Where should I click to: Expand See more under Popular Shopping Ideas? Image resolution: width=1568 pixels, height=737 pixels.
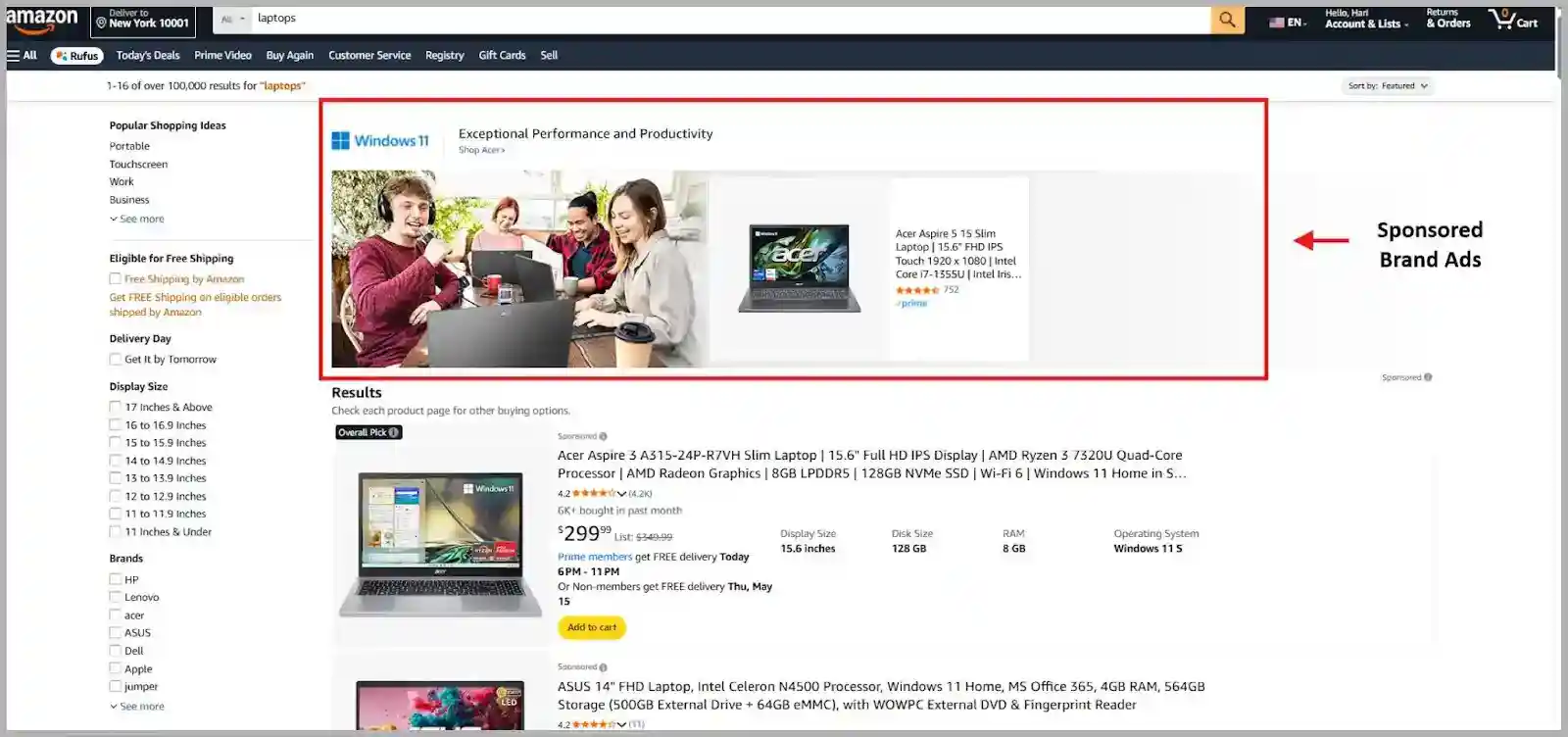pyautogui.click(x=137, y=220)
